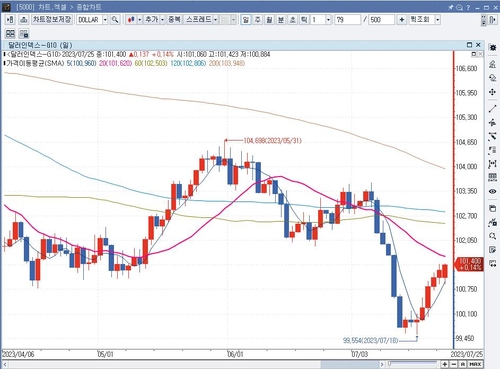Select the eraser tool in right sidebar

click(492, 64)
